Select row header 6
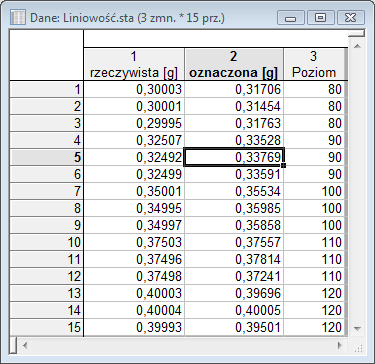This screenshot has height=364, width=375. 47,175
